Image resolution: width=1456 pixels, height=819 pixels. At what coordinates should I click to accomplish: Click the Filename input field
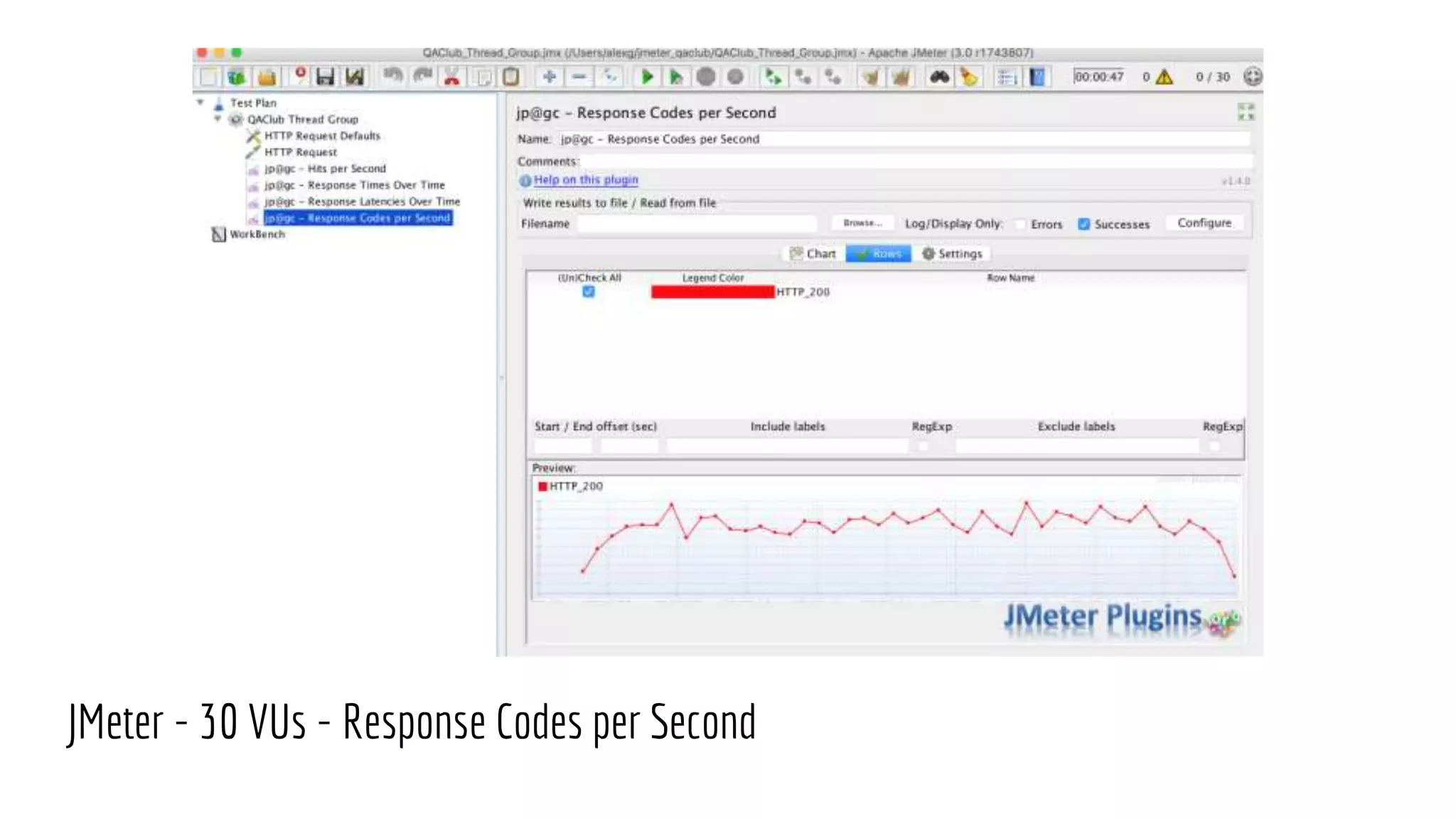point(697,223)
